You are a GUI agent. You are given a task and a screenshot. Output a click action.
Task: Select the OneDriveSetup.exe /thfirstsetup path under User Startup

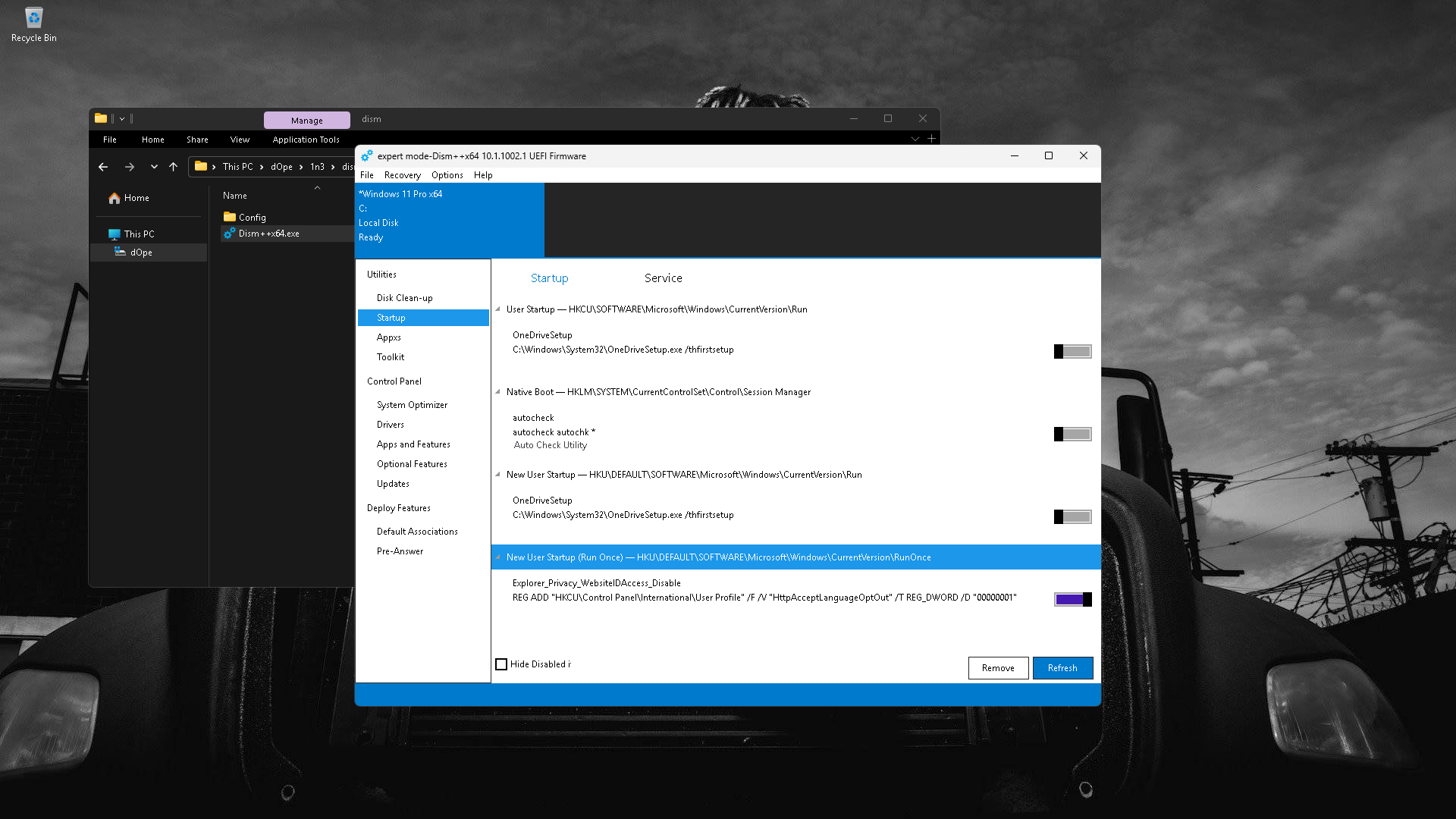(x=623, y=350)
